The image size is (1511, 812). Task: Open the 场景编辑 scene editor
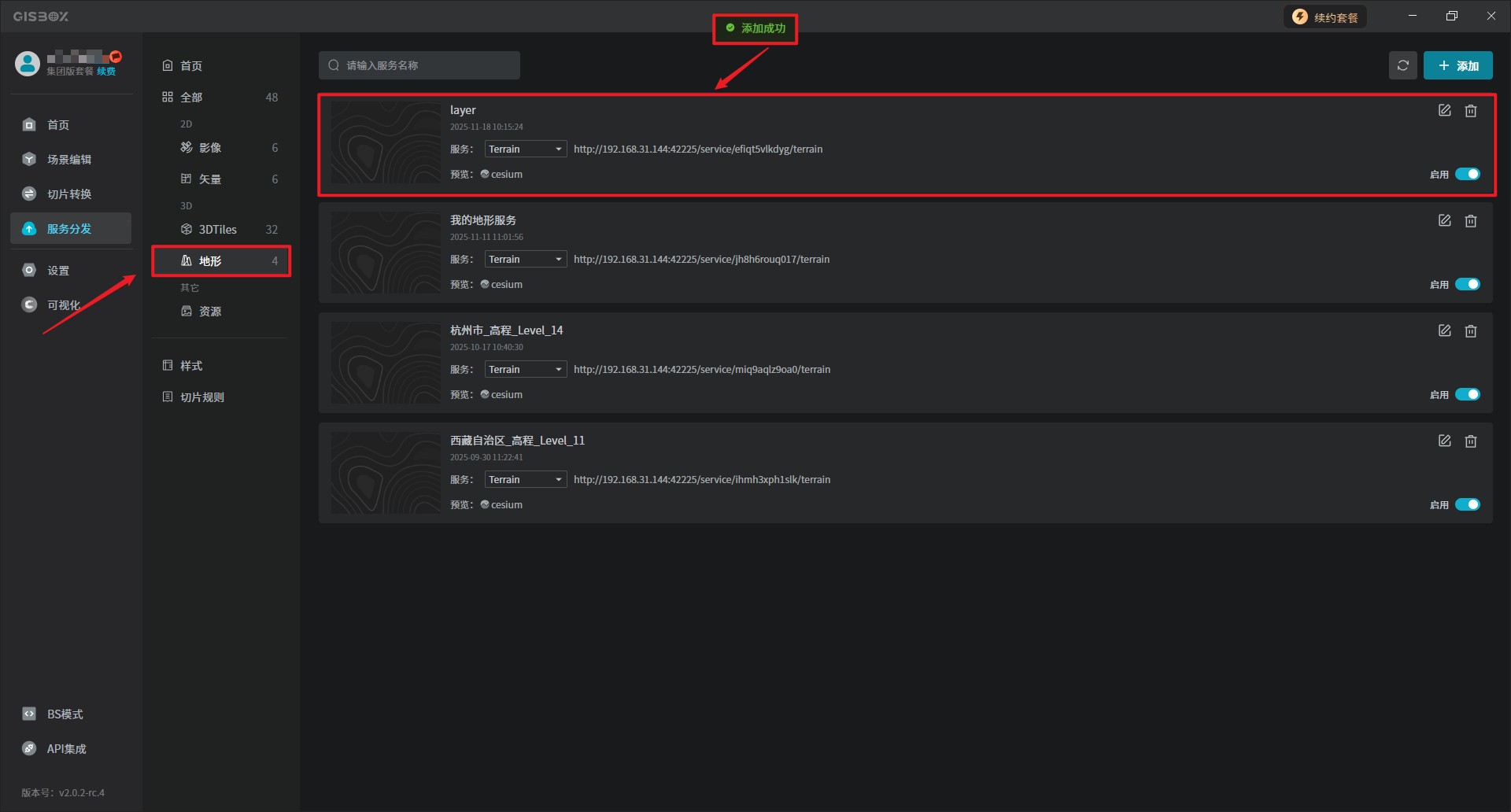coord(68,160)
